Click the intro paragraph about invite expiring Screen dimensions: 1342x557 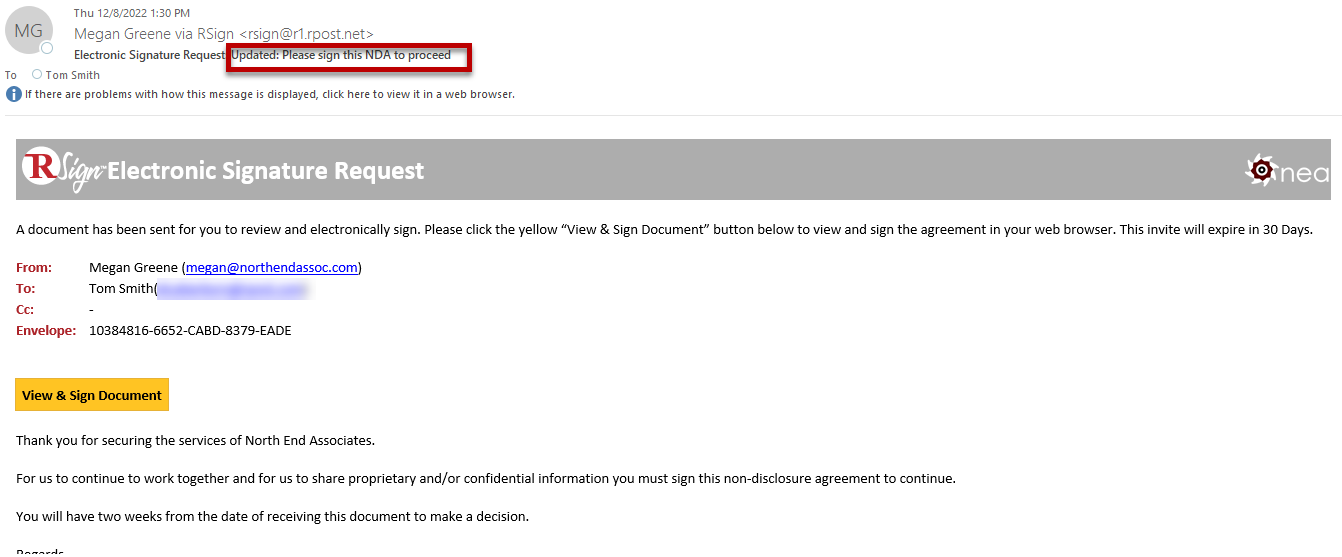664,230
